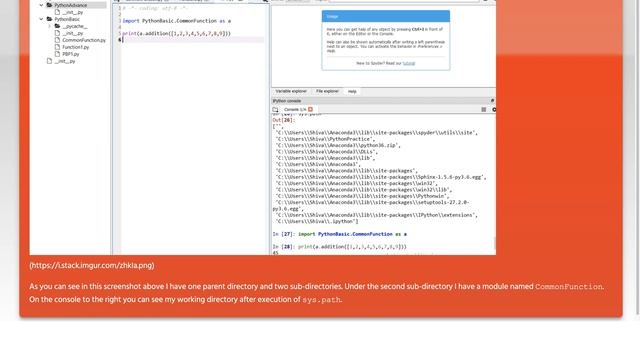Click the __pycache__ folder icon
640x360 pixels.
(57, 26)
